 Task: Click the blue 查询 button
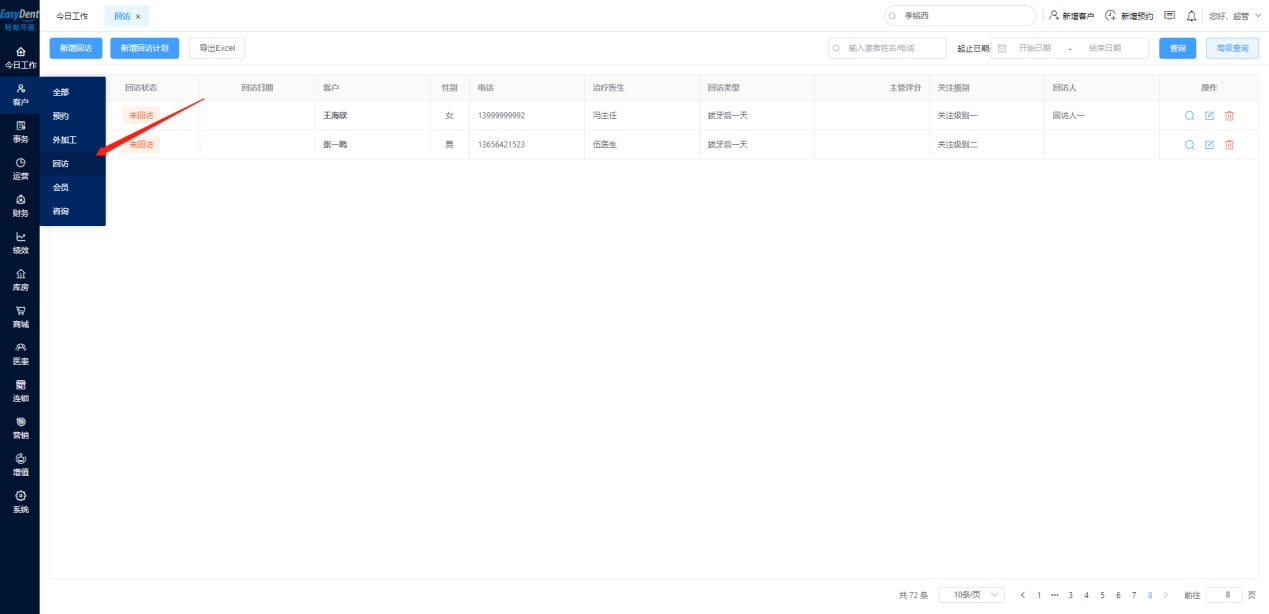tap(1177, 48)
